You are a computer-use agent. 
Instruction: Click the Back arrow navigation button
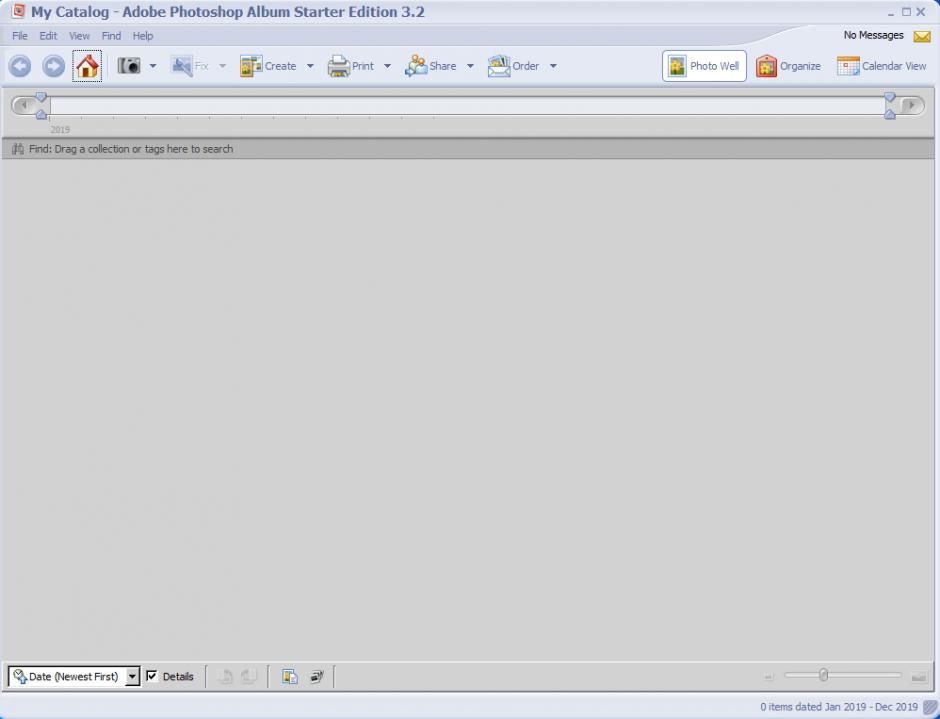click(20, 66)
